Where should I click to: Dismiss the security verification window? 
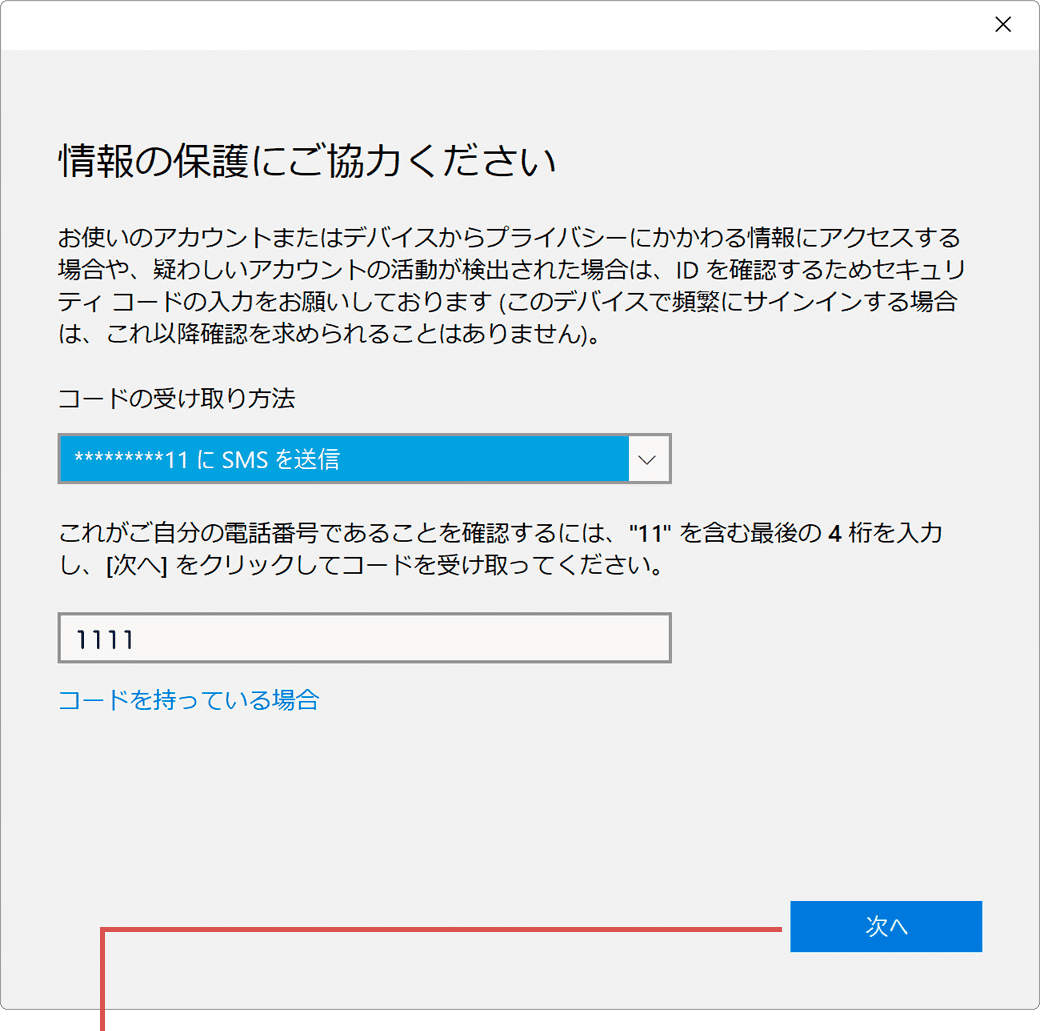(1003, 24)
